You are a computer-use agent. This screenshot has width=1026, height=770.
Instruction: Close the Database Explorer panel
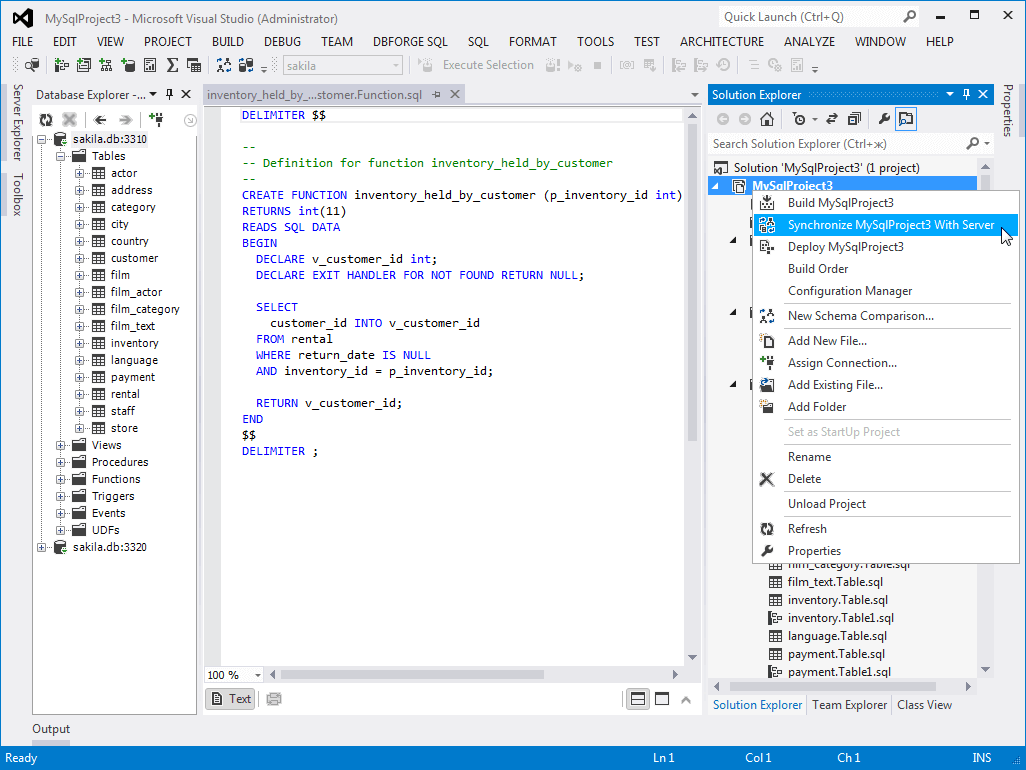pos(186,94)
